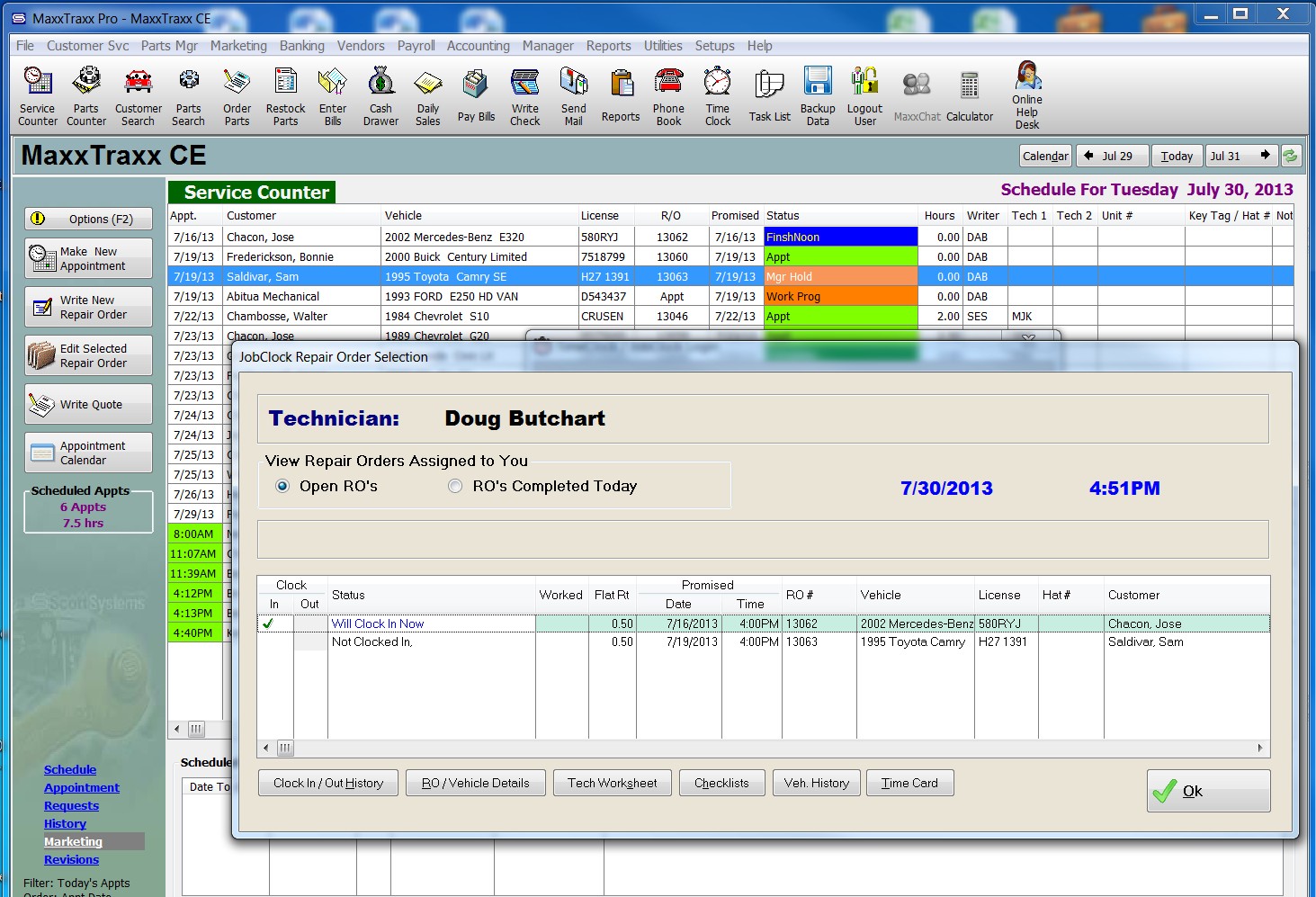Open the Service Counter toolbar icon
Screen dimensions: 1316x897
coord(38,96)
